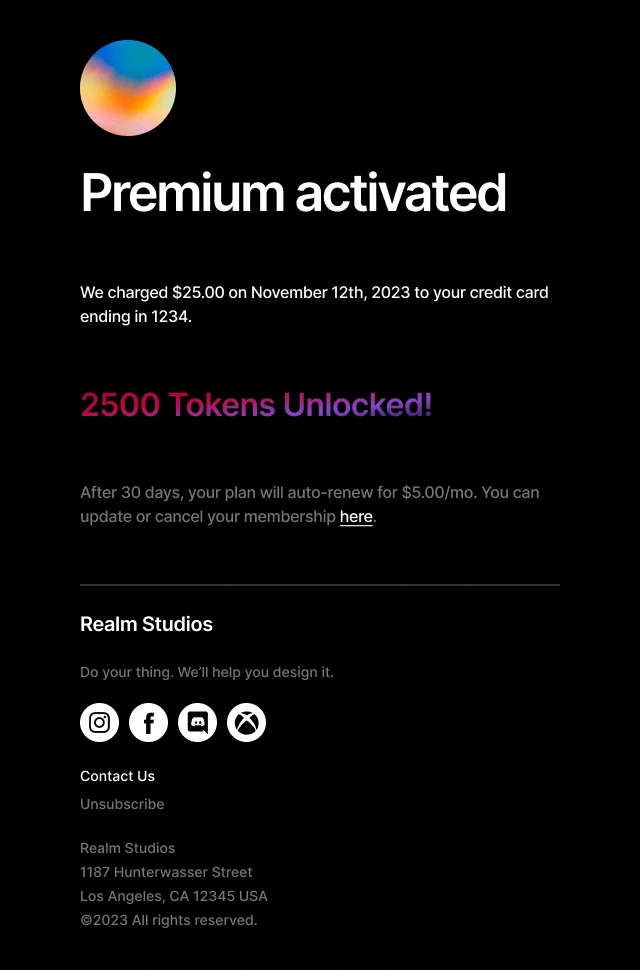Open the Facebook social icon
Screen dimensions: 640x970
click(148, 722)
